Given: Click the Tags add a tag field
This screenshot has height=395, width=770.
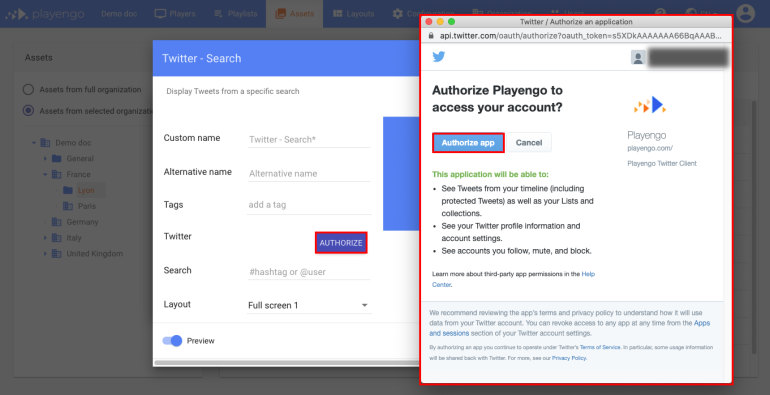Looking at the screenshot, I should [x=309, y=205].
